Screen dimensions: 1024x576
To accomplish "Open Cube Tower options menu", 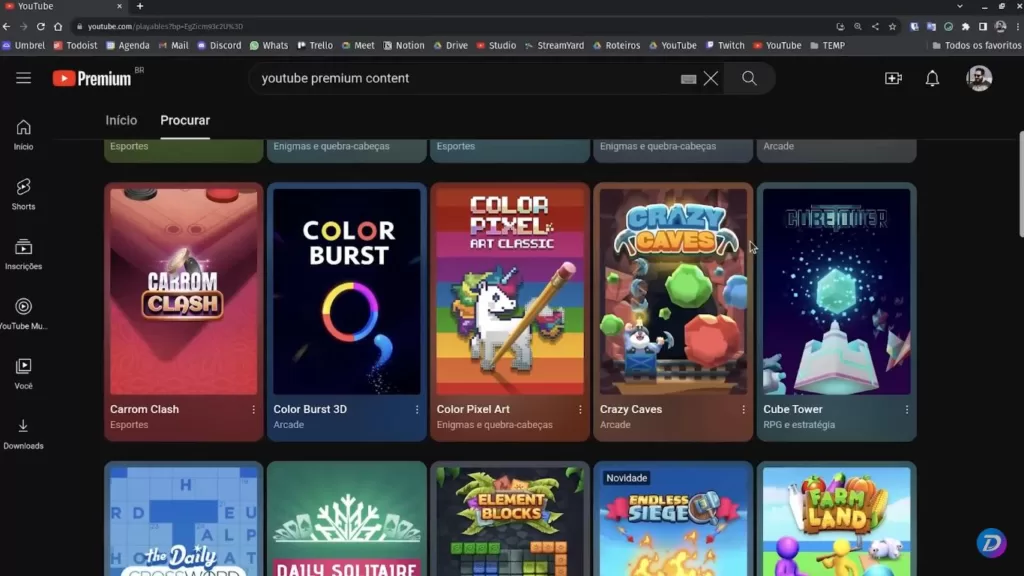I will [x=906, y=409].
